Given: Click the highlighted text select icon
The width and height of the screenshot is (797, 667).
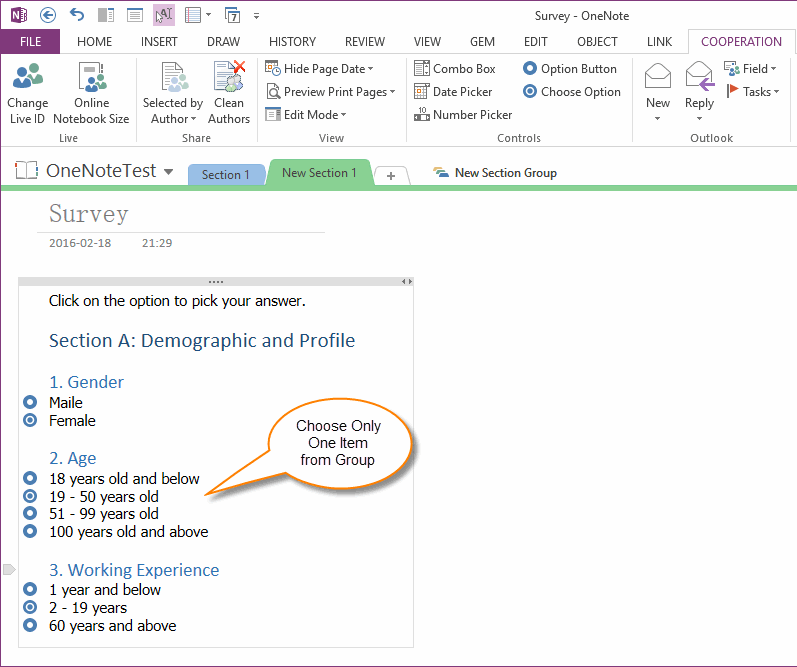Looking at the screenshot, I should coord(164,15).
